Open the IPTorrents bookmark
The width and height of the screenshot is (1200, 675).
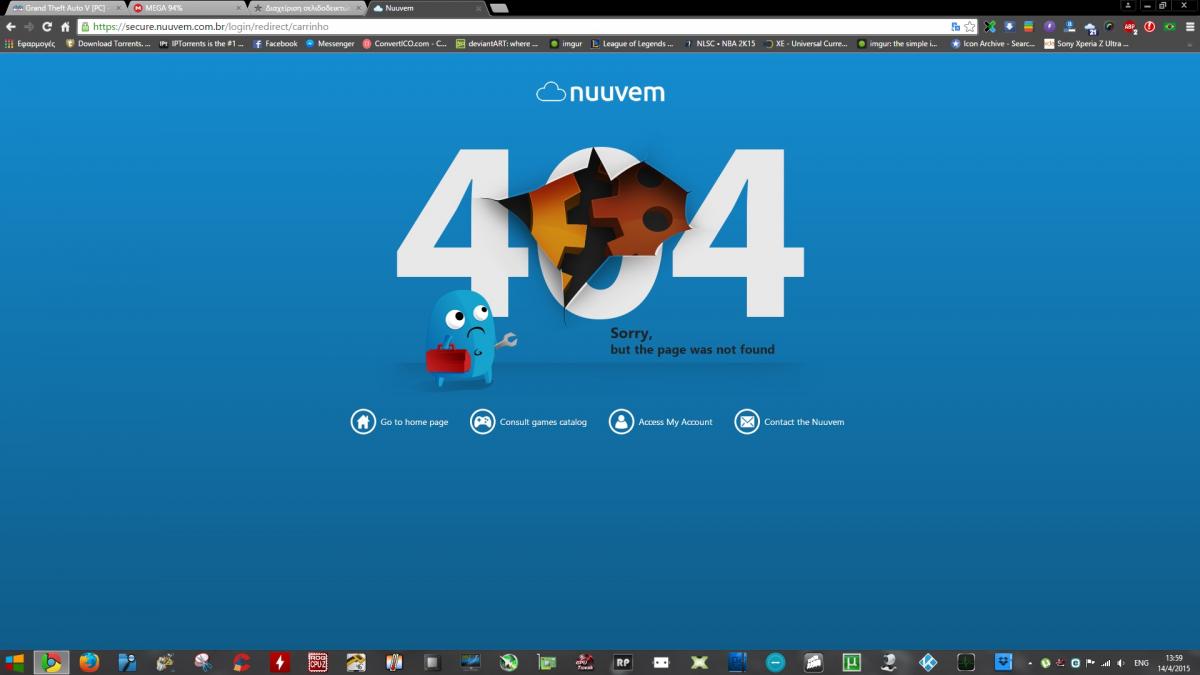[201, 44]
